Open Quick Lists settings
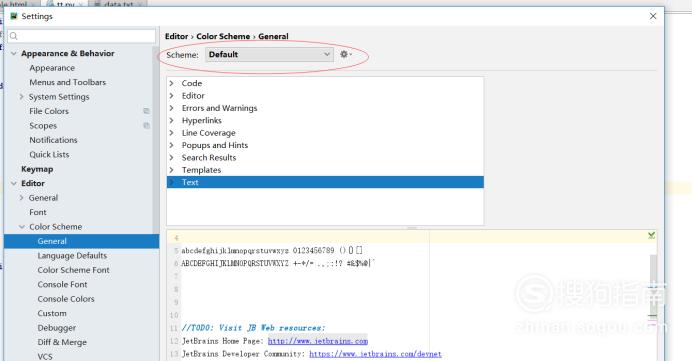Image resolution: width=692 pixels, height=361 pixels. [49, 154]
